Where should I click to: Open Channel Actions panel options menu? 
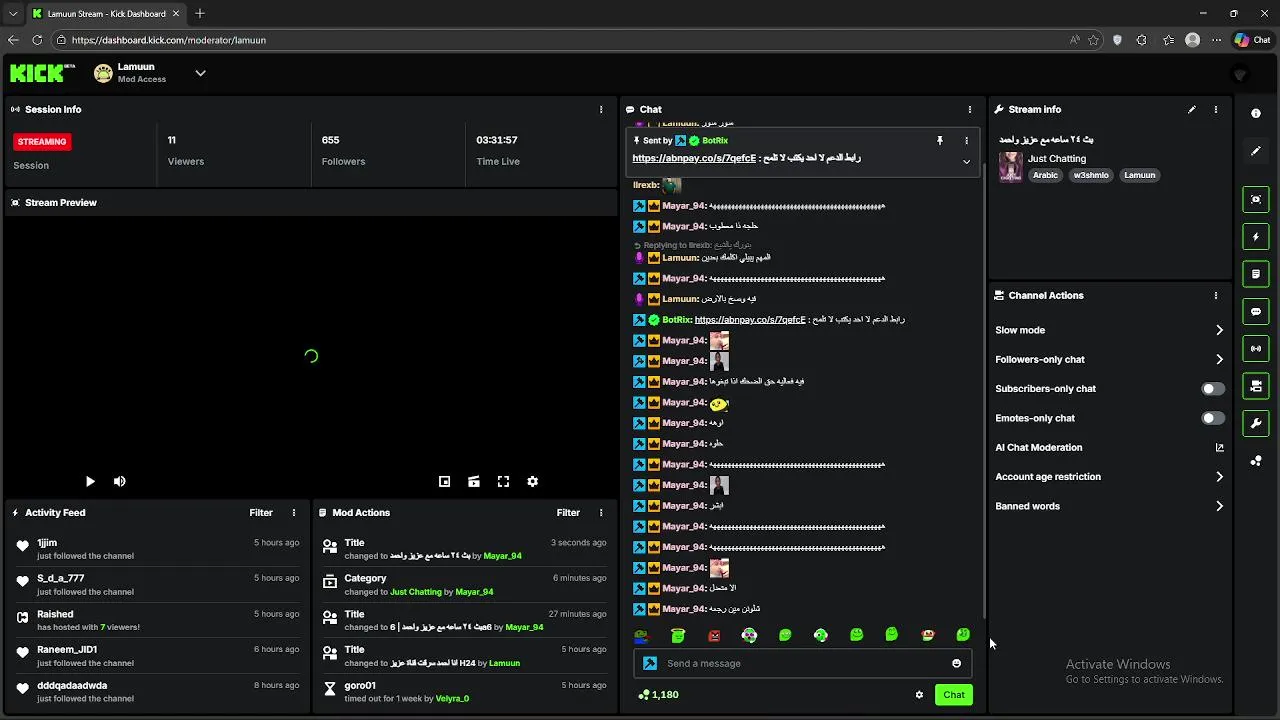[x=1216, y=295]
